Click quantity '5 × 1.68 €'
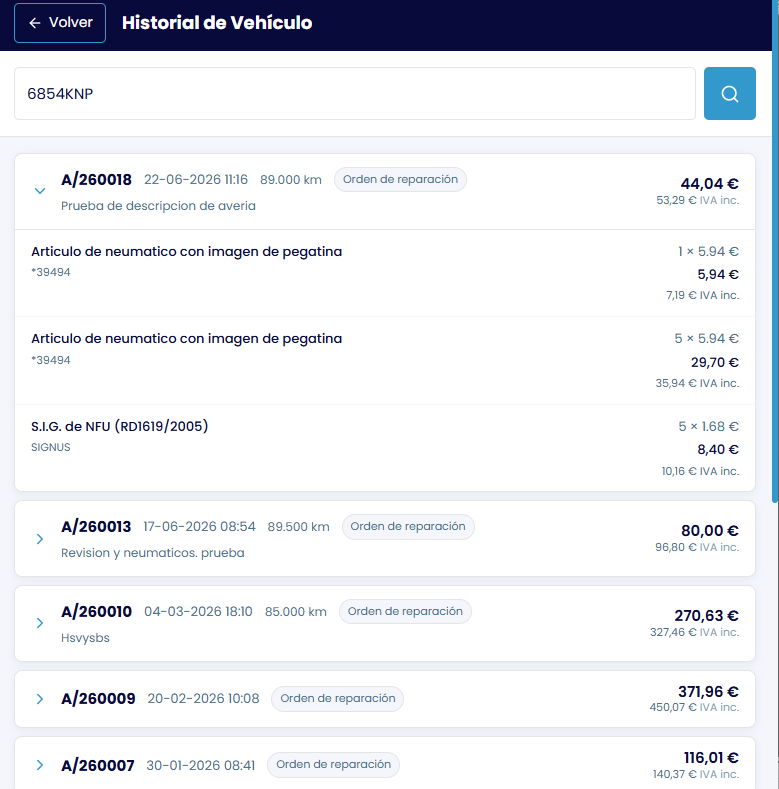Image resolution: width=779 pixels, height=789 pixels. [x=709, y=427]
